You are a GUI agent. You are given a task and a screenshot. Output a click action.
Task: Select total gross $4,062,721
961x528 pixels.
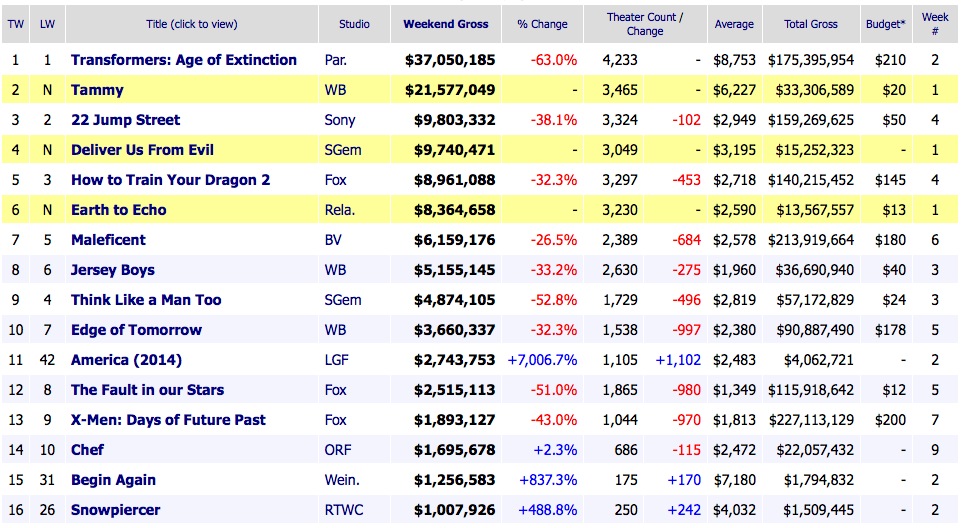pyautogui.click(x=819, y=360)
